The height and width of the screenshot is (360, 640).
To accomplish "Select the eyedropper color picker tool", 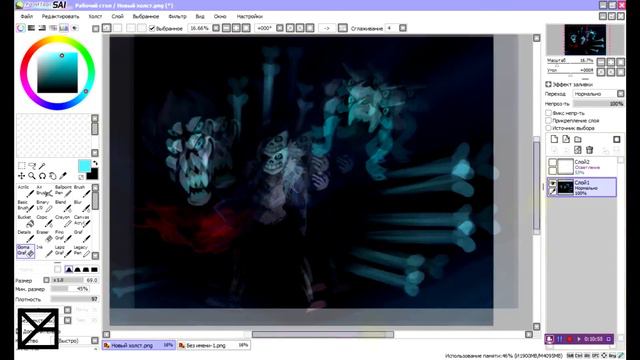I will (x=62, y=176).
